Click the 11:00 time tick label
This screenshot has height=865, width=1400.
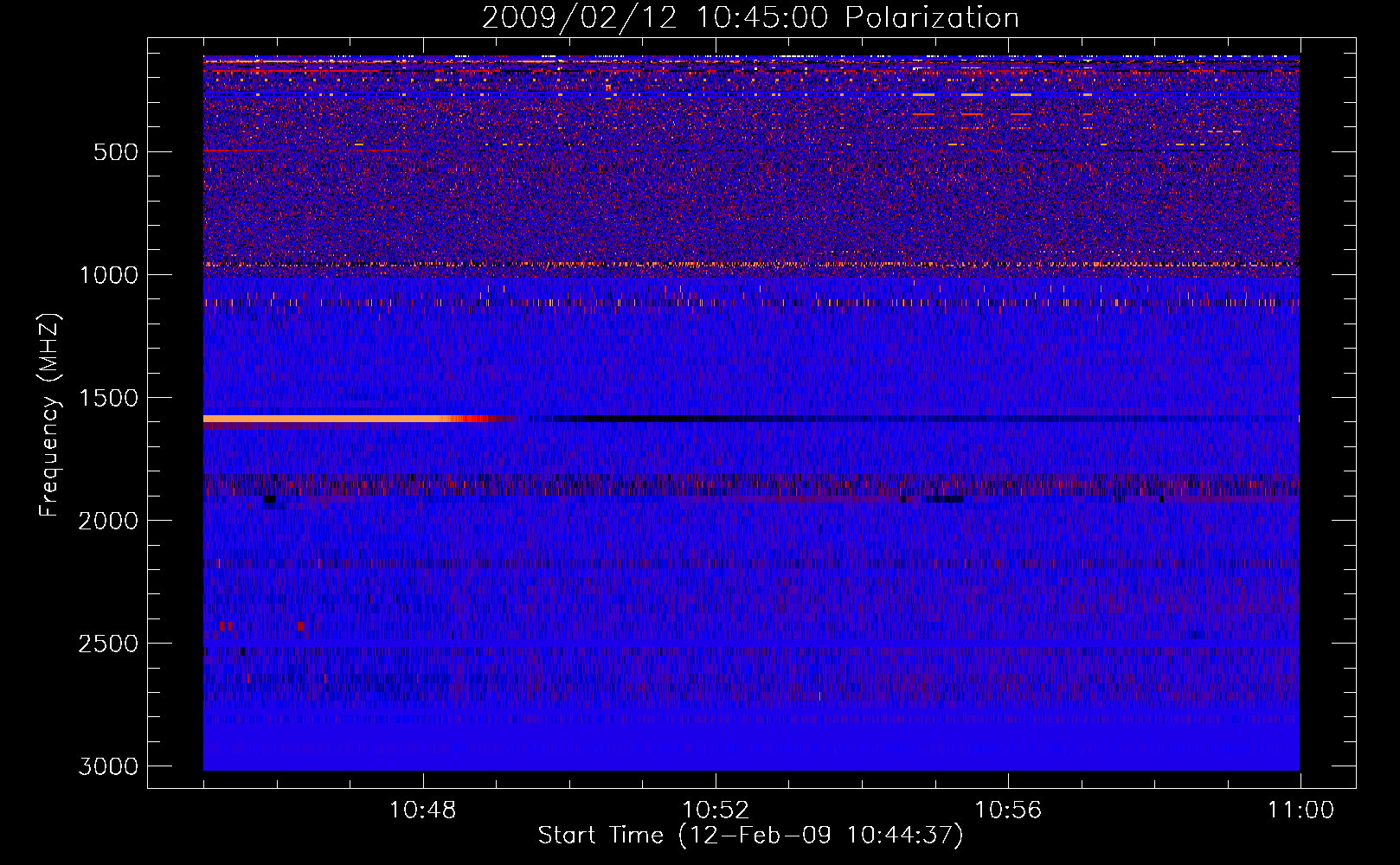(x=1300, y=811)
